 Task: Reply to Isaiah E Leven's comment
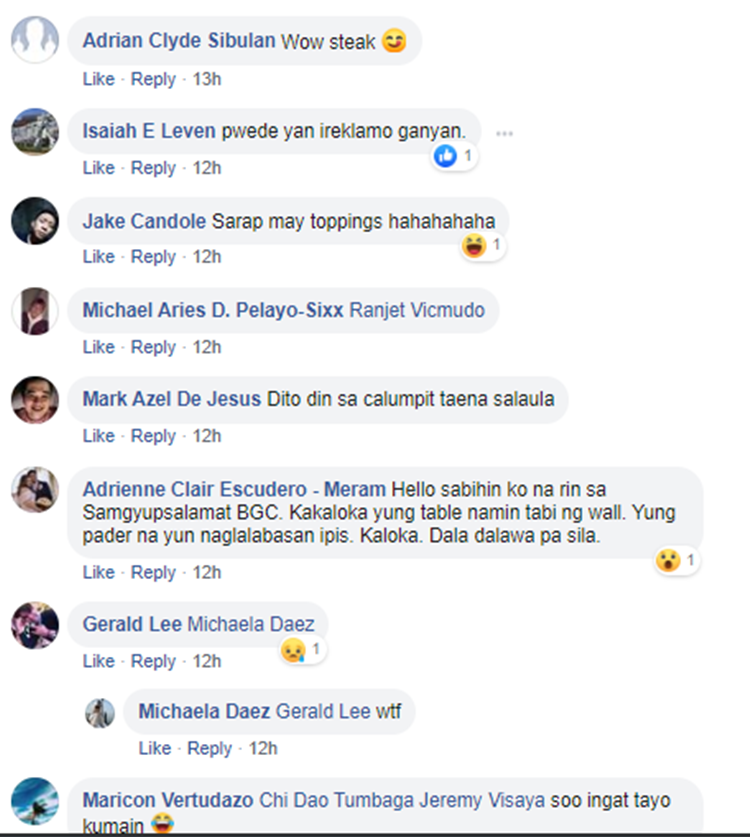[x=153, y=168]
